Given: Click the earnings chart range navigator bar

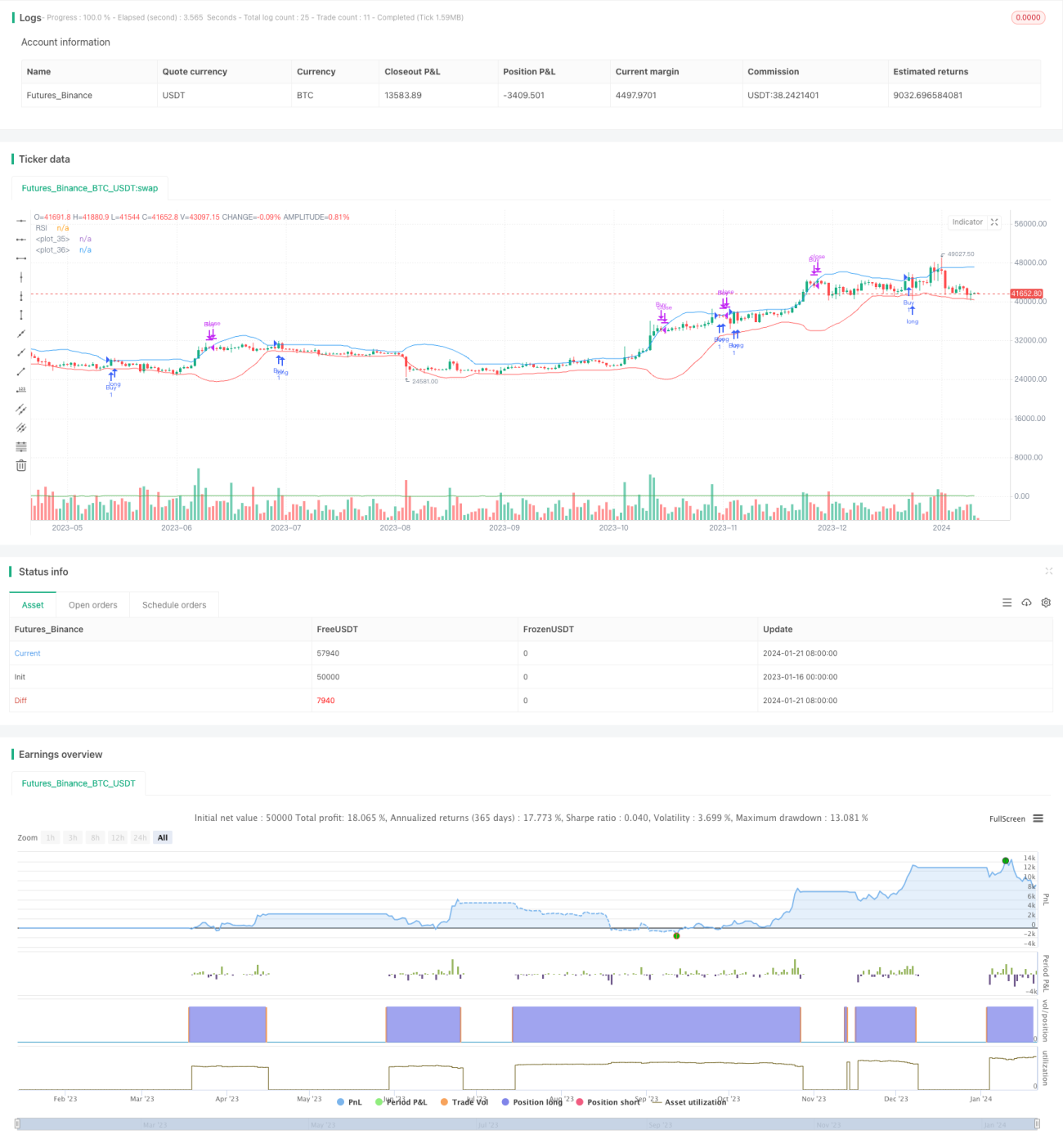Looking at the screenshot, I should pos(527,1124).
